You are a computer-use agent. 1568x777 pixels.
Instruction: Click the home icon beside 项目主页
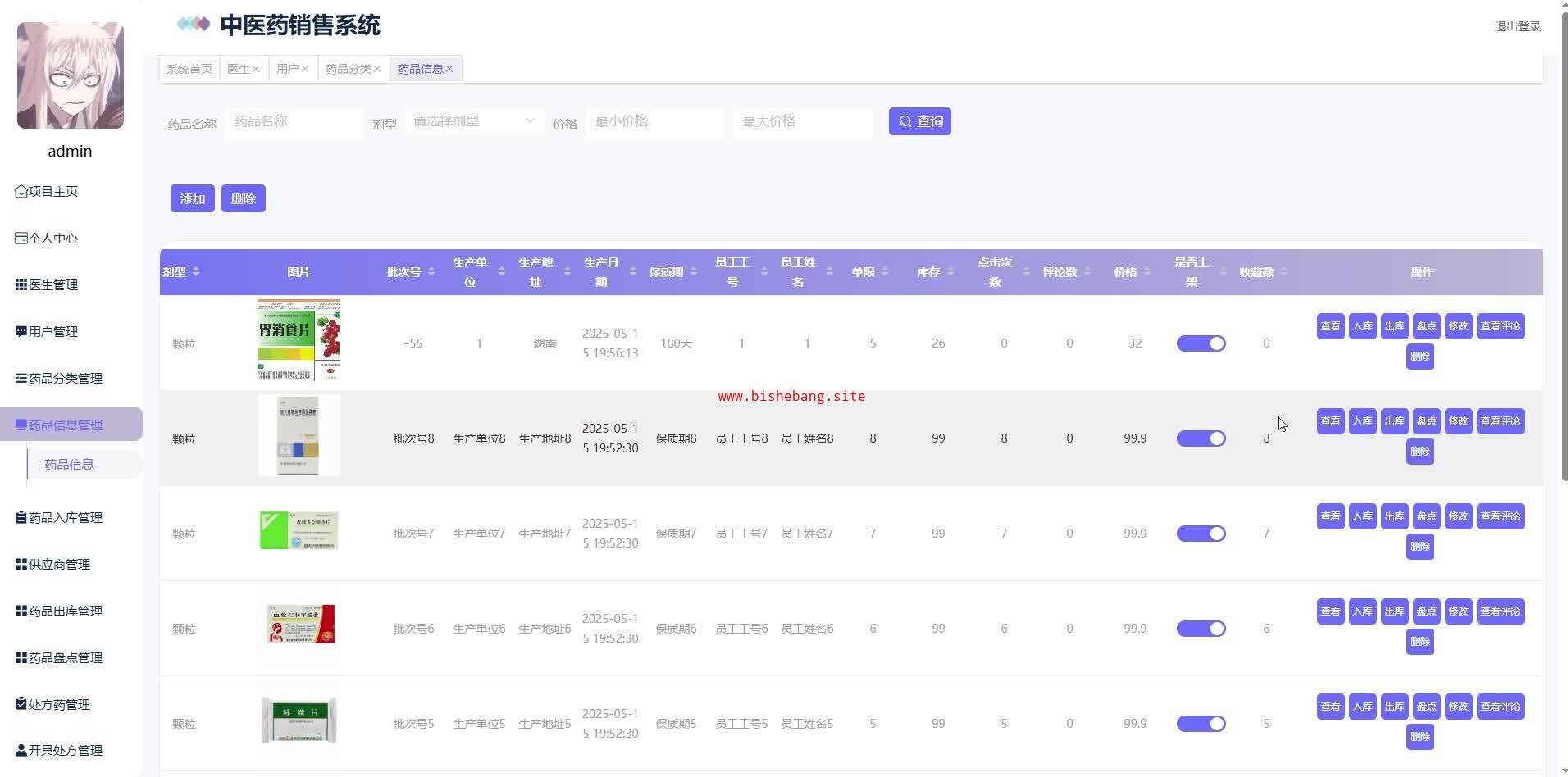click(x=21, y=192)
